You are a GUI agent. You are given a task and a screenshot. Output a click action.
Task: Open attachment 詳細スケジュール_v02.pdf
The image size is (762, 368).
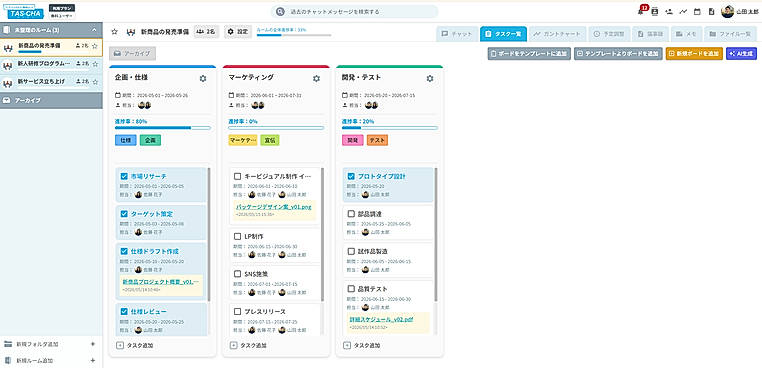381,319
